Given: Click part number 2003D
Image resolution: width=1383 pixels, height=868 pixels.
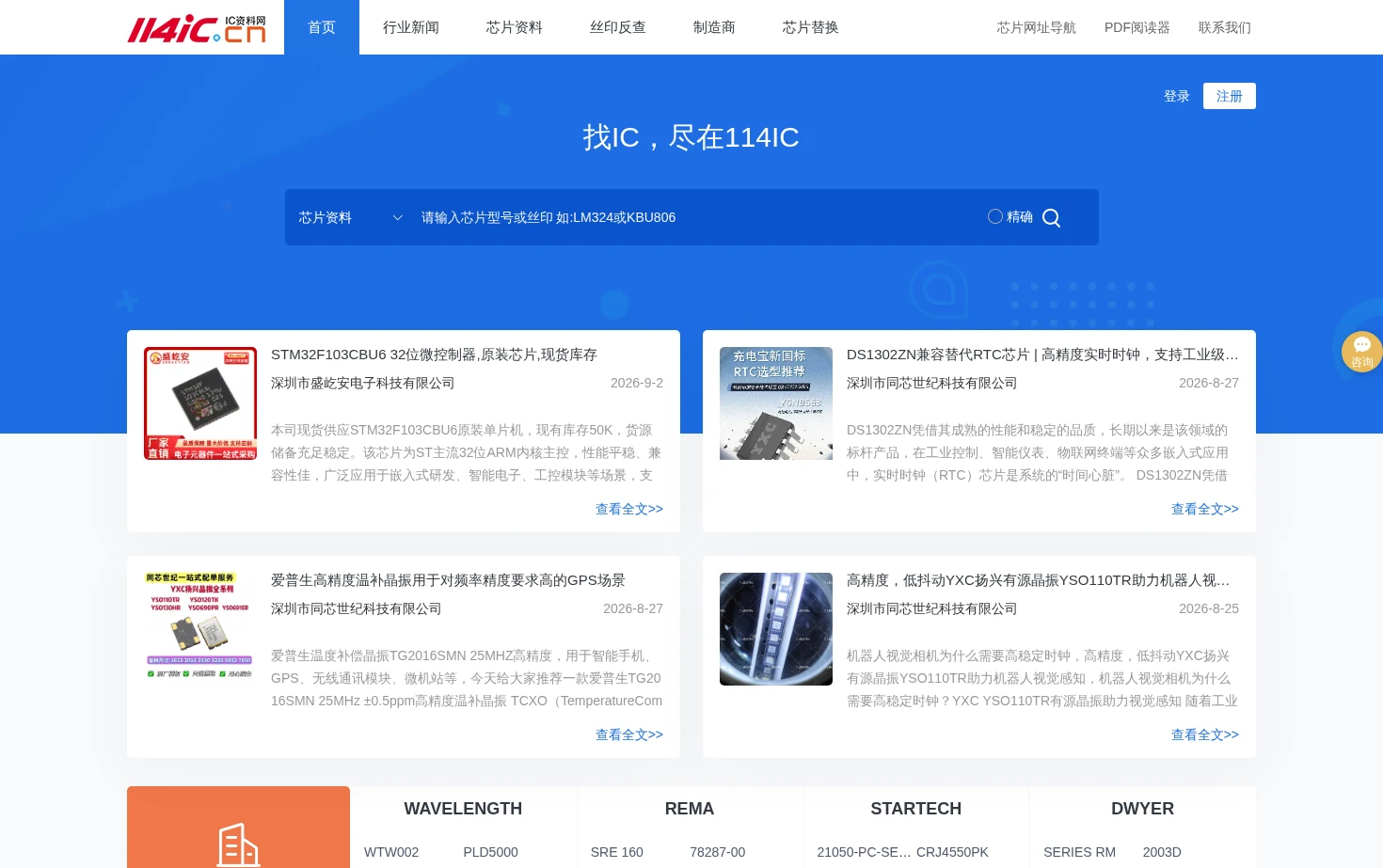Looking at the screenshot, I should point(1162,852).
